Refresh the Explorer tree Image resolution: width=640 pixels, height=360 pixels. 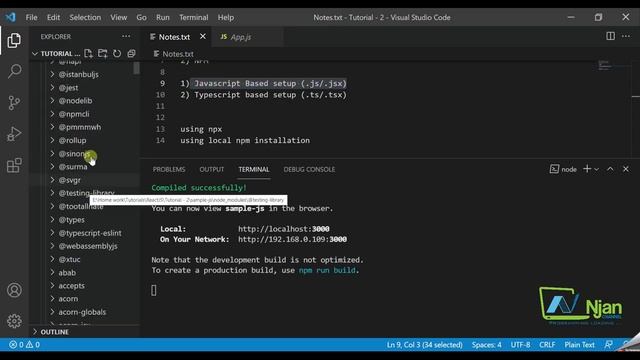point(117,53)
